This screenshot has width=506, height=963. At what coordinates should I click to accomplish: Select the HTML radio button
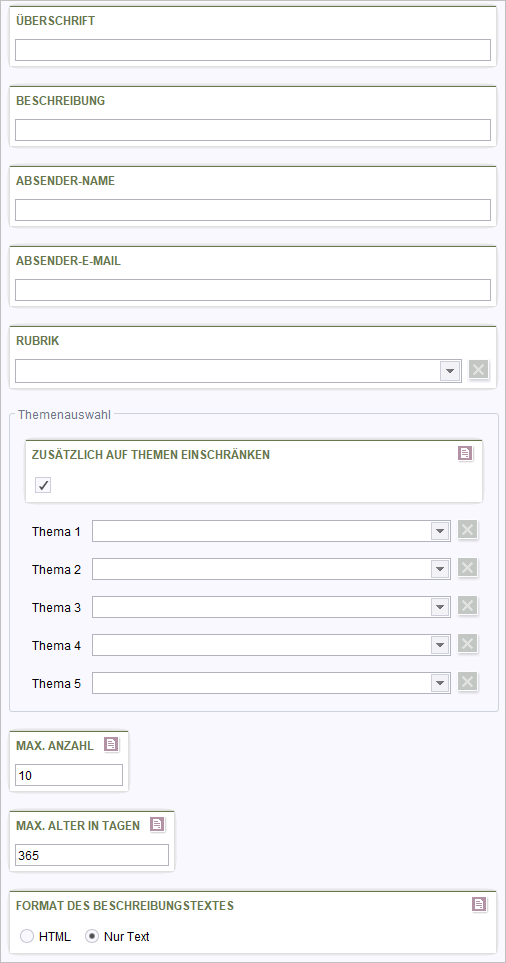click(27, 937)
